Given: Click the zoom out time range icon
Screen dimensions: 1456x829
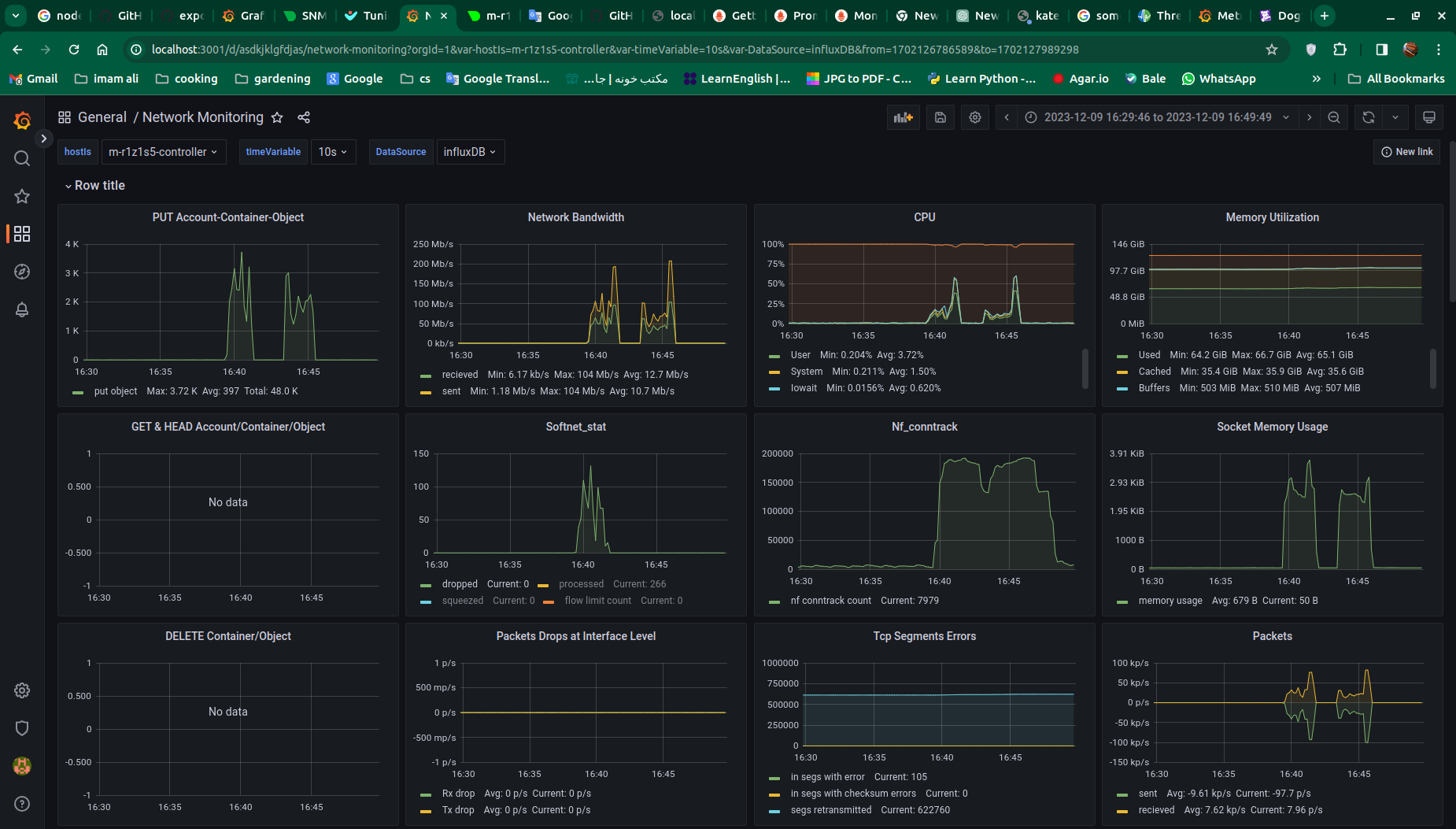Looking at the screenshot, I should [x=1334, y=117].
